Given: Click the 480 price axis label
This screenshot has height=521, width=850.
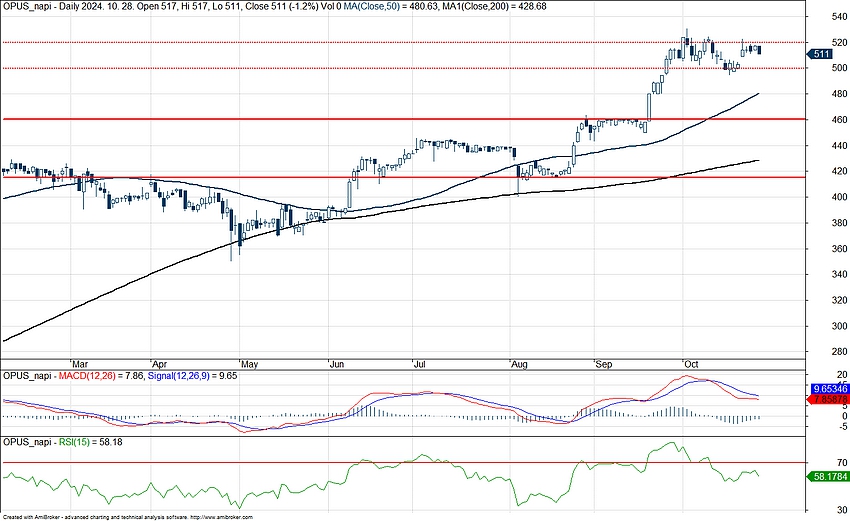Looking at the screenshot, I should tap(839, 94).
